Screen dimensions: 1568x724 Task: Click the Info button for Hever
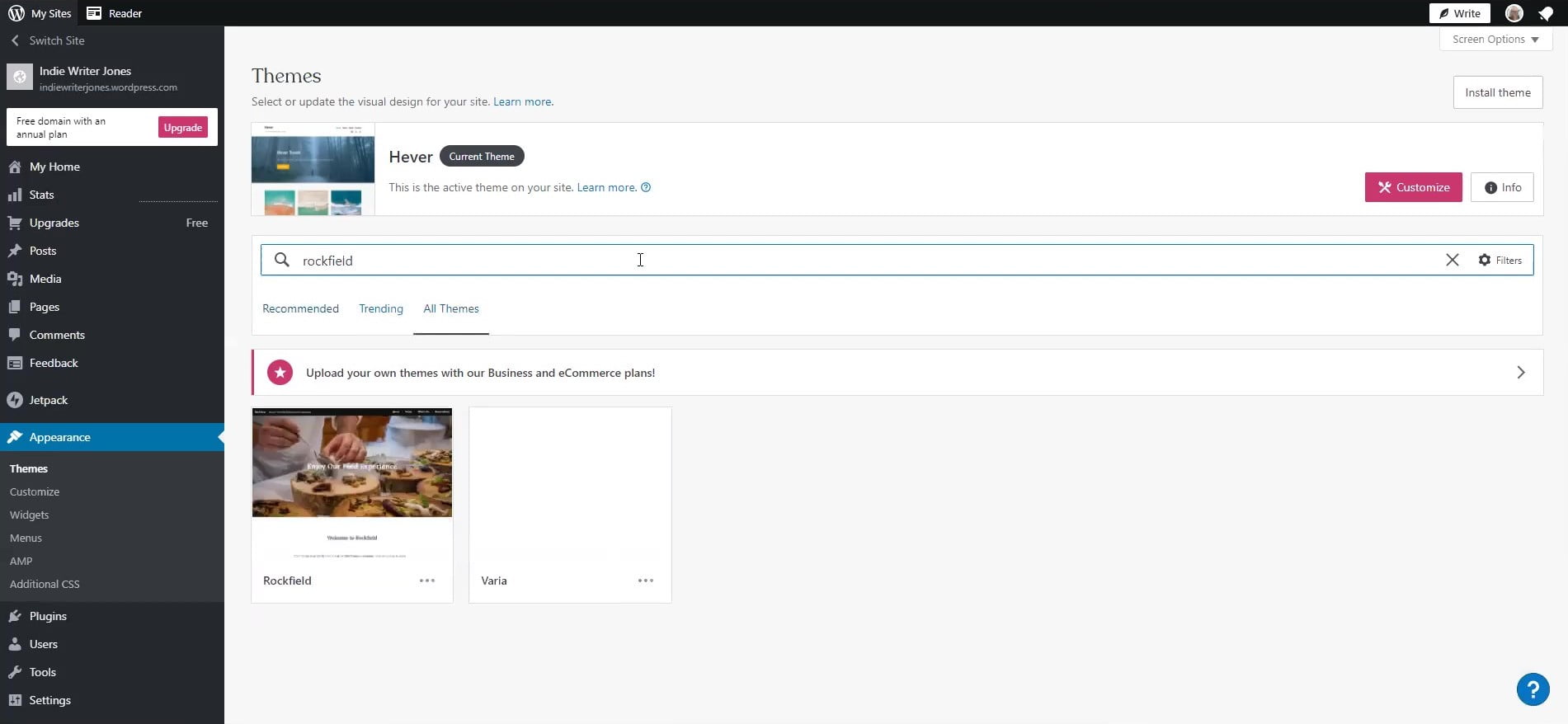pyautogui.click(x=1502, y=187)
